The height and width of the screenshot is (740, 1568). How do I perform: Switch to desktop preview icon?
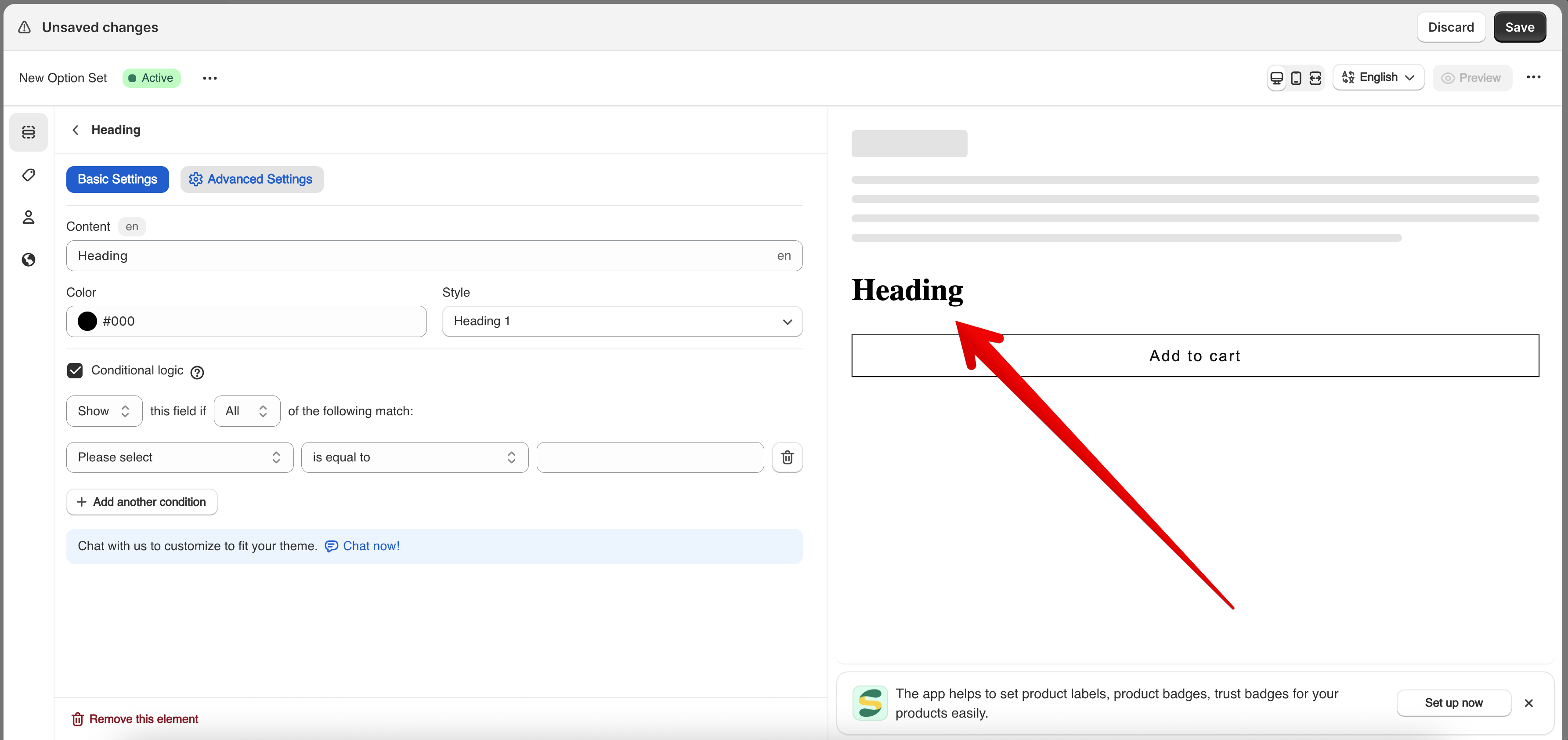point(1276,78)
